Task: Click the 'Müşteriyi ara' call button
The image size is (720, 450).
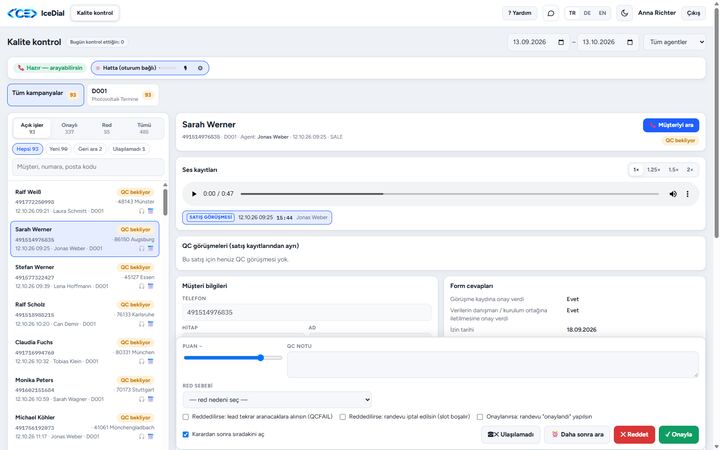Action: coord(671,125)
